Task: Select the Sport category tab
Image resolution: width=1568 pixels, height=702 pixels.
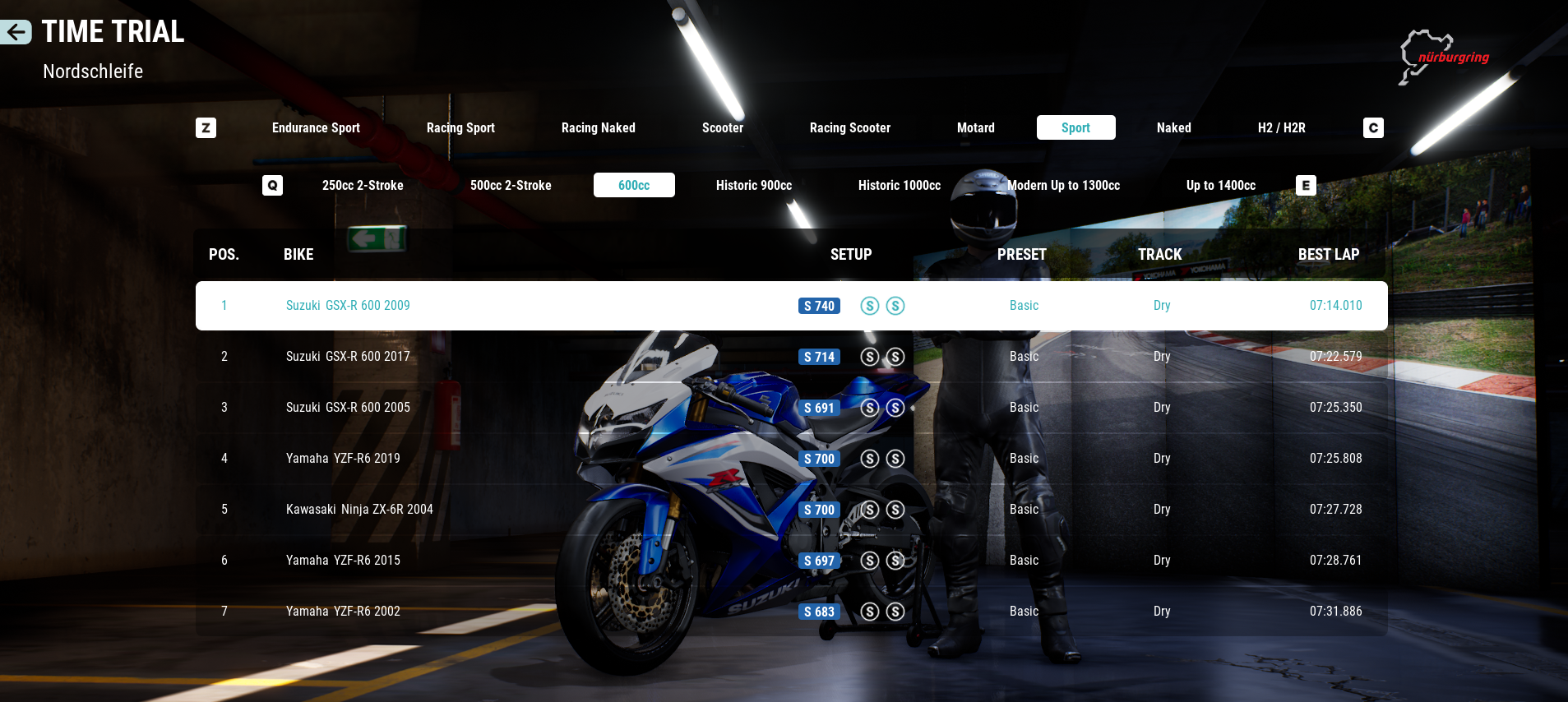Action: tap(1075, 127)
